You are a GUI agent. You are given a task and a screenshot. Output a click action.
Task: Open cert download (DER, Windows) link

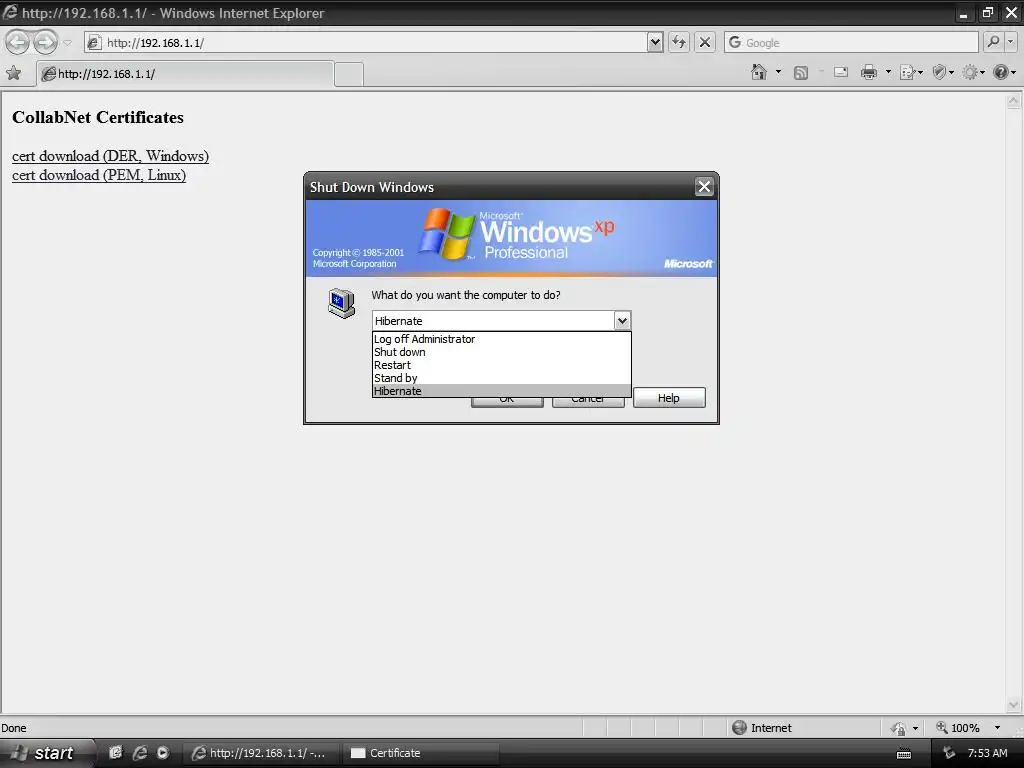pos(110,156)
